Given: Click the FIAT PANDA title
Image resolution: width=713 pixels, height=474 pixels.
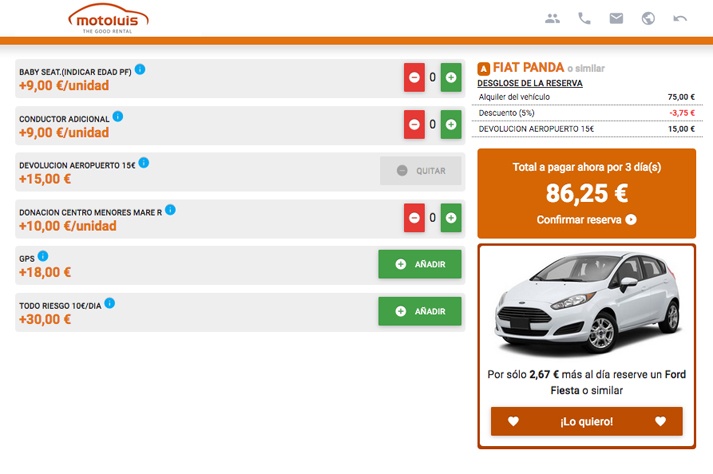Looking at the screenshot, I should coord(528,68).
